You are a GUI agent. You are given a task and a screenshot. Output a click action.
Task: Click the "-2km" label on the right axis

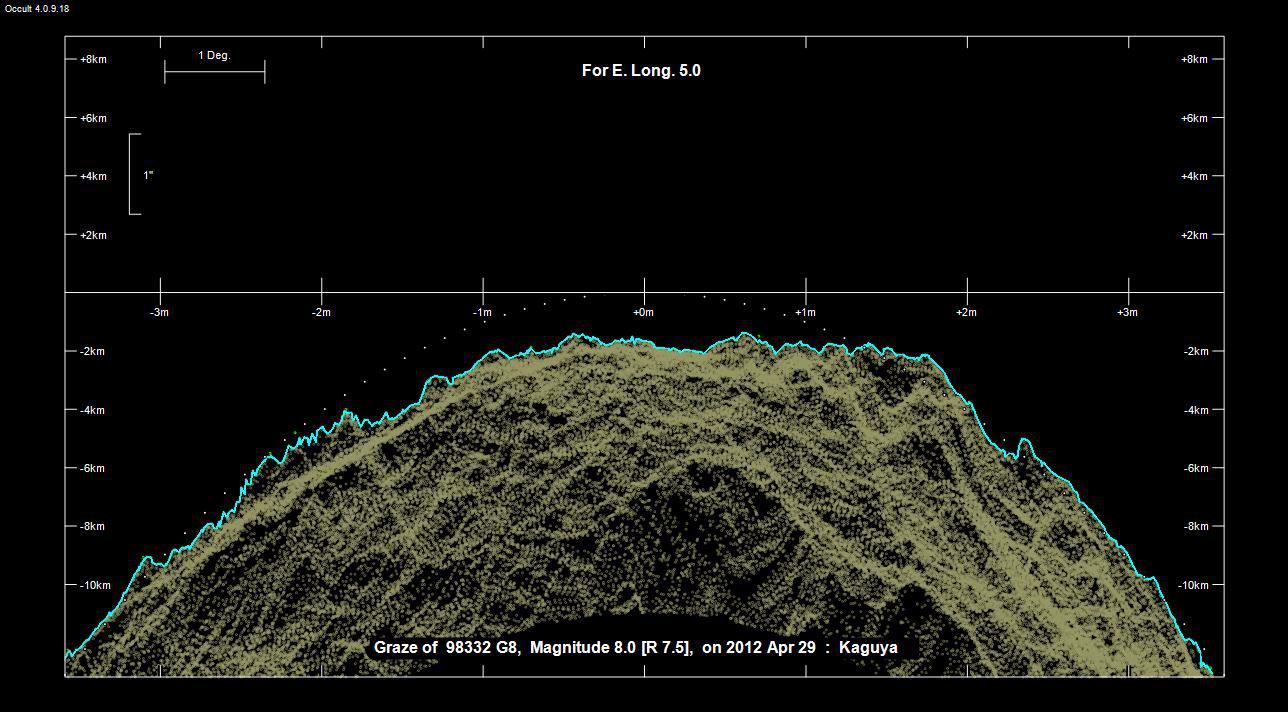(1196, 351)
